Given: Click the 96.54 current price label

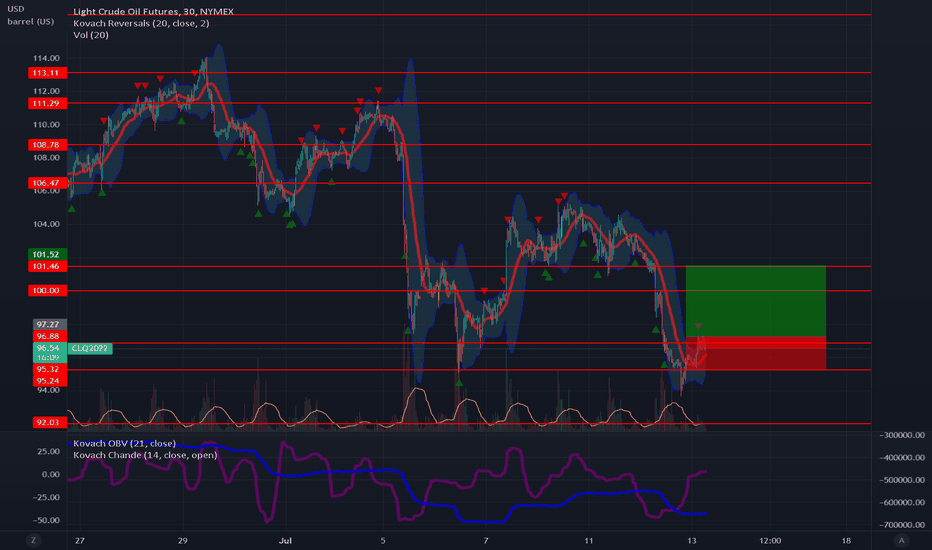Looking at the screenshot, I should point(49,348).
